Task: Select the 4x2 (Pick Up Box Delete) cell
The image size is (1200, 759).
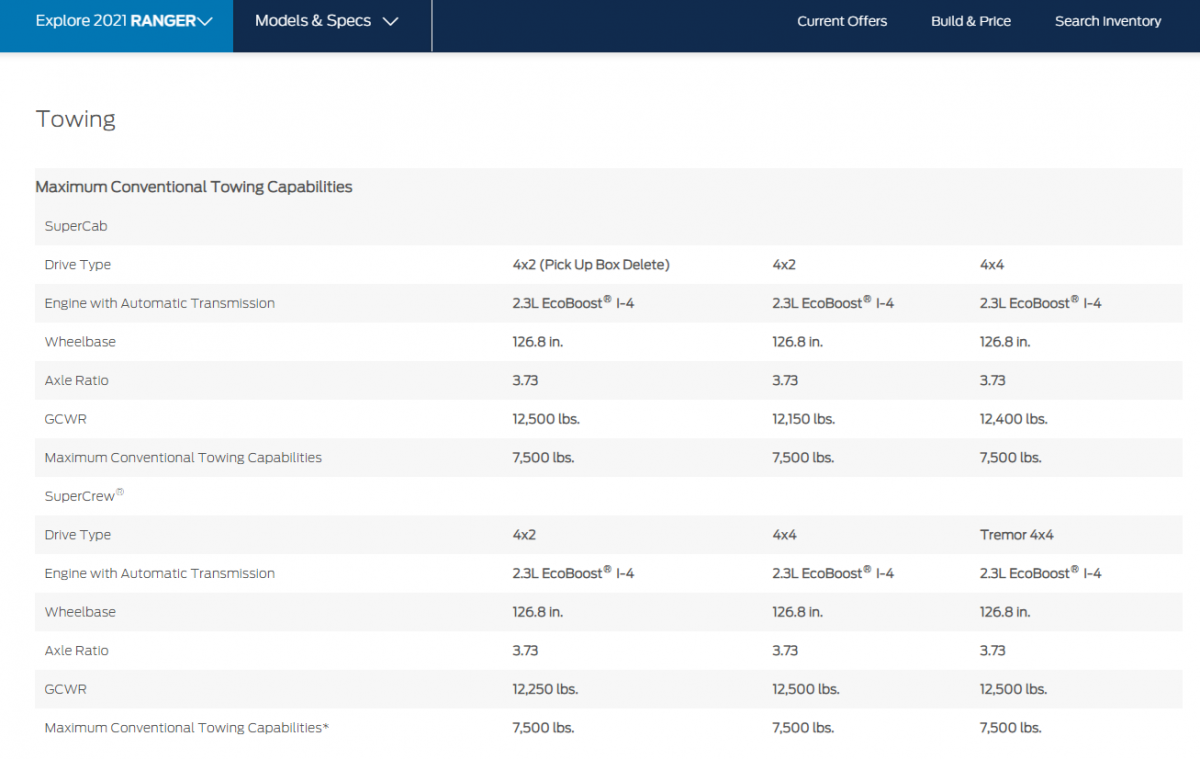Action: tap(590, 265)
